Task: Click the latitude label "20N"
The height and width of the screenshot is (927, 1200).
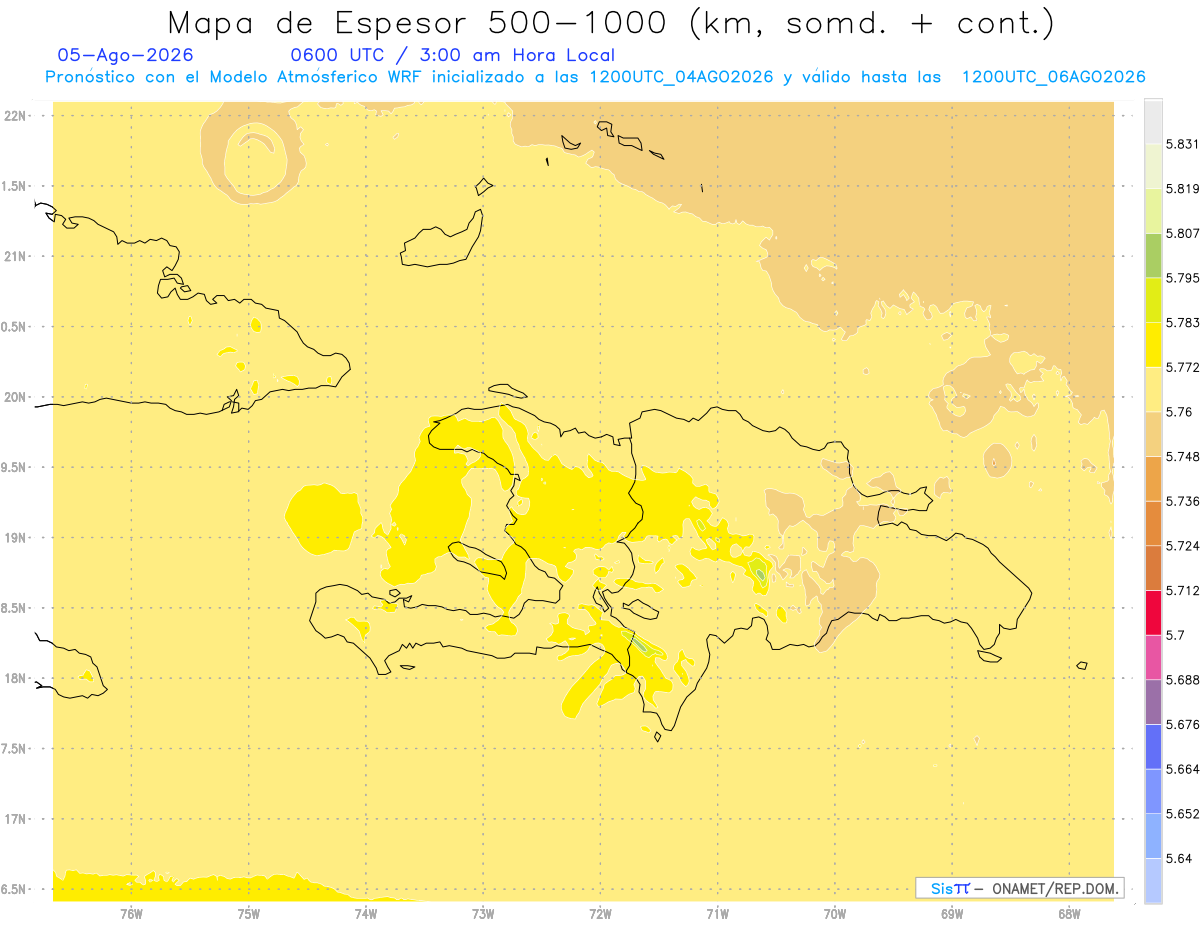Action: (x=16, y=397)
